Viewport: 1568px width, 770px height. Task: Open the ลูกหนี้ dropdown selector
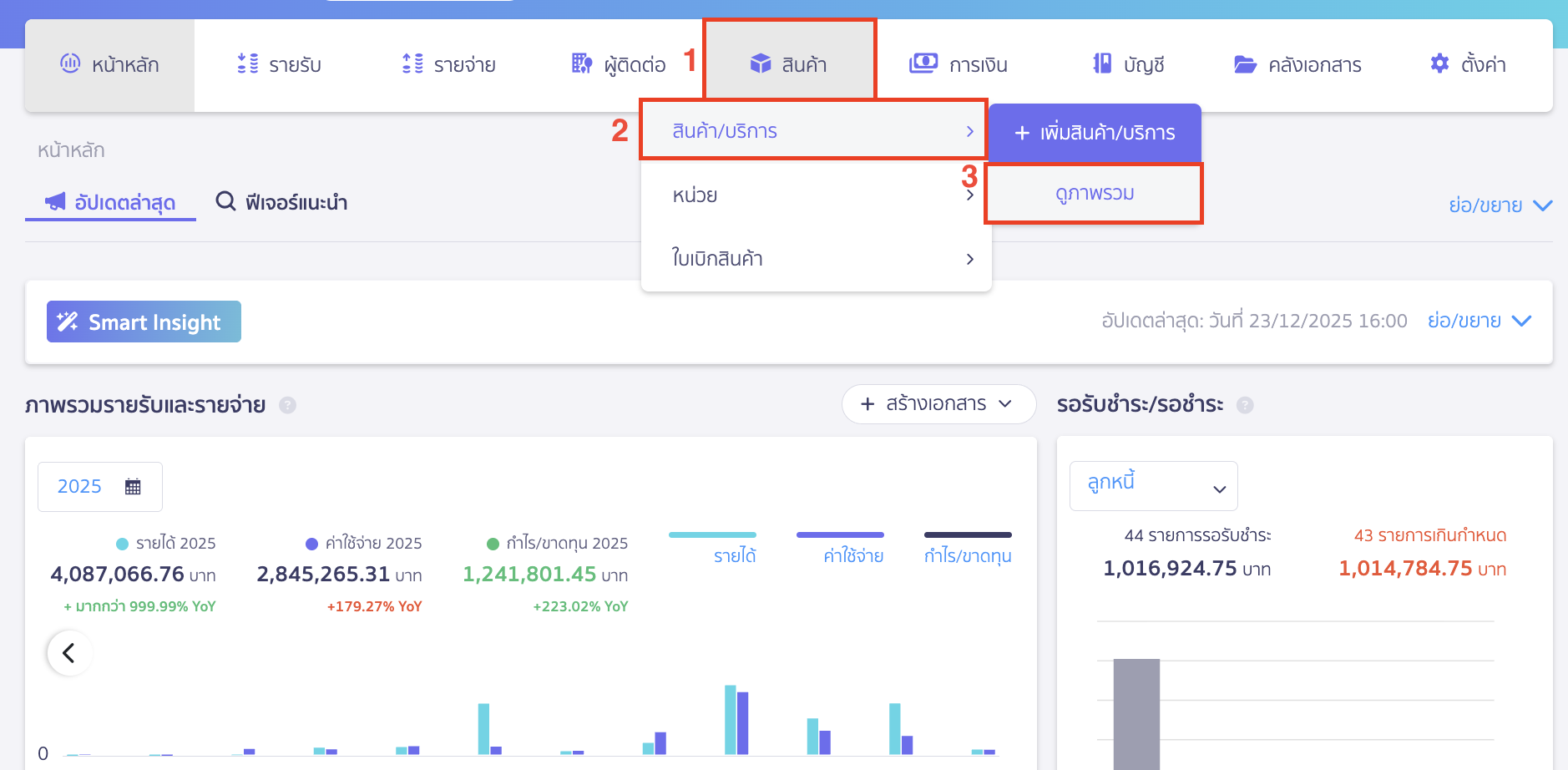[x=1152, y=486]
